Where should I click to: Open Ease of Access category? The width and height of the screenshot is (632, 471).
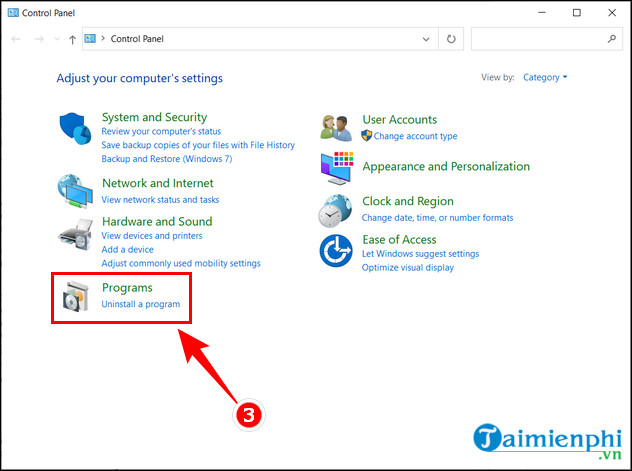[x=399, y=240]
